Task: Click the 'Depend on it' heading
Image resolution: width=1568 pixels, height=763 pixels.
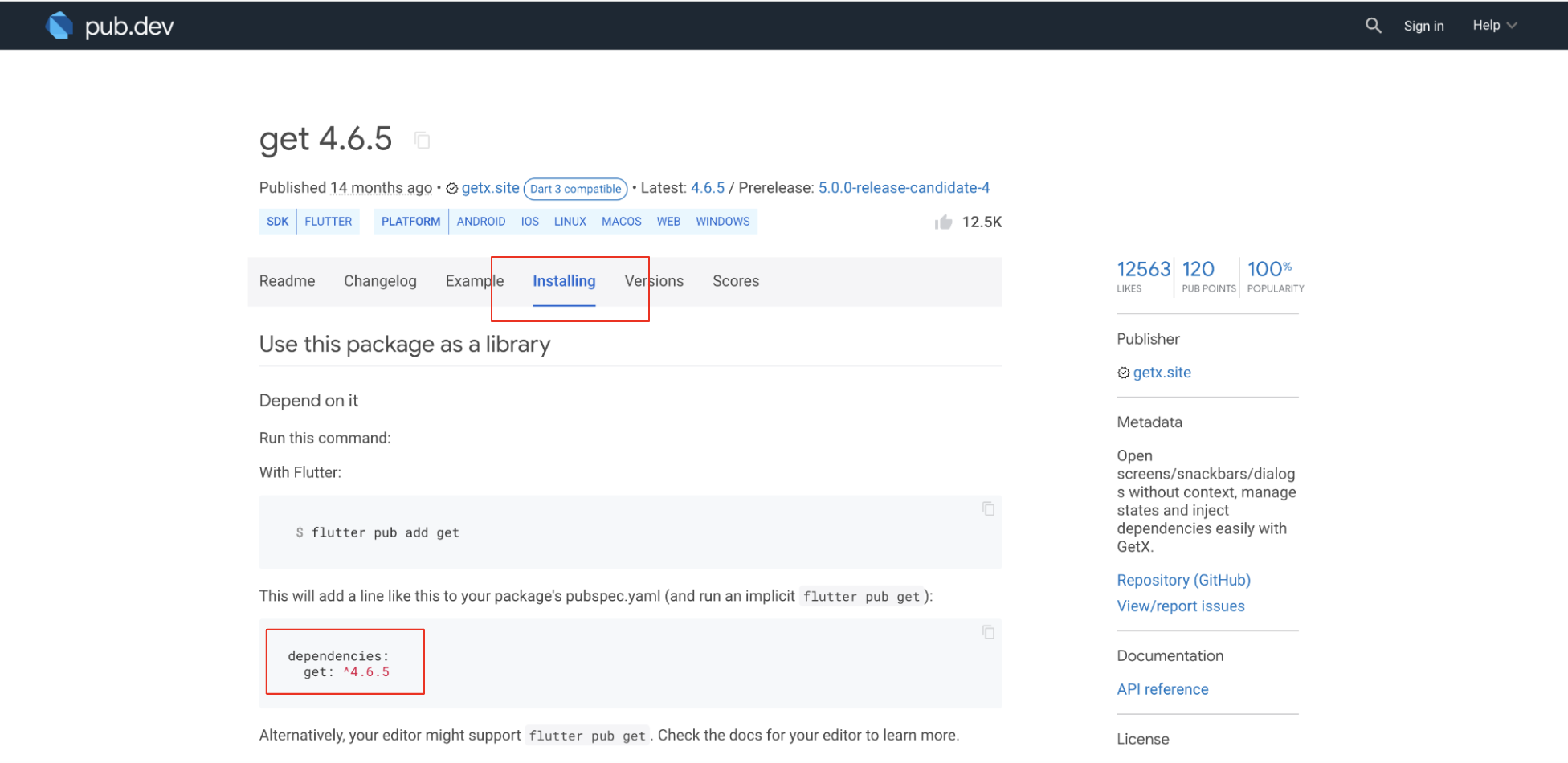Action: pos(308,401)
